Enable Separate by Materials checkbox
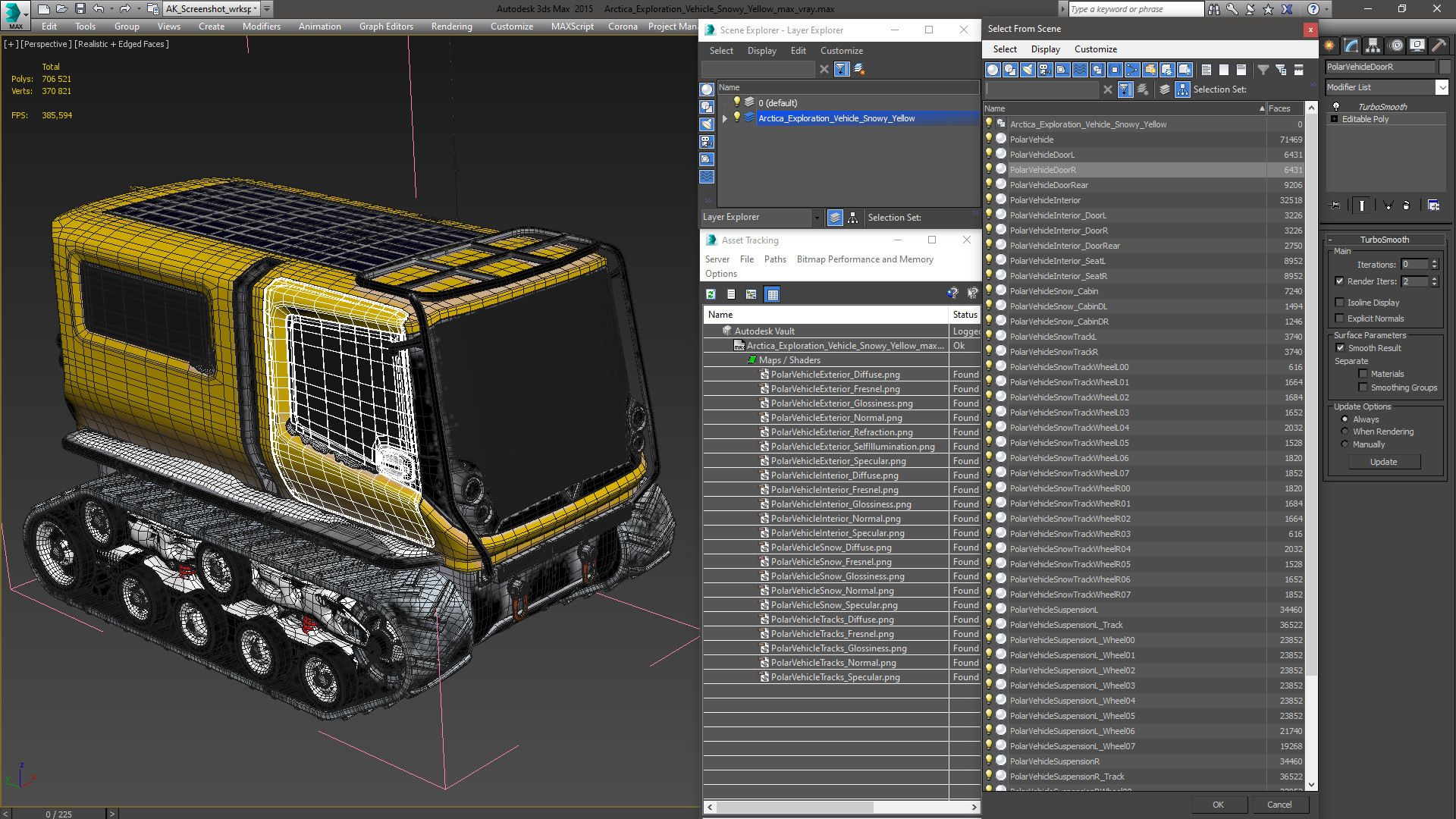 (1363, 374)
